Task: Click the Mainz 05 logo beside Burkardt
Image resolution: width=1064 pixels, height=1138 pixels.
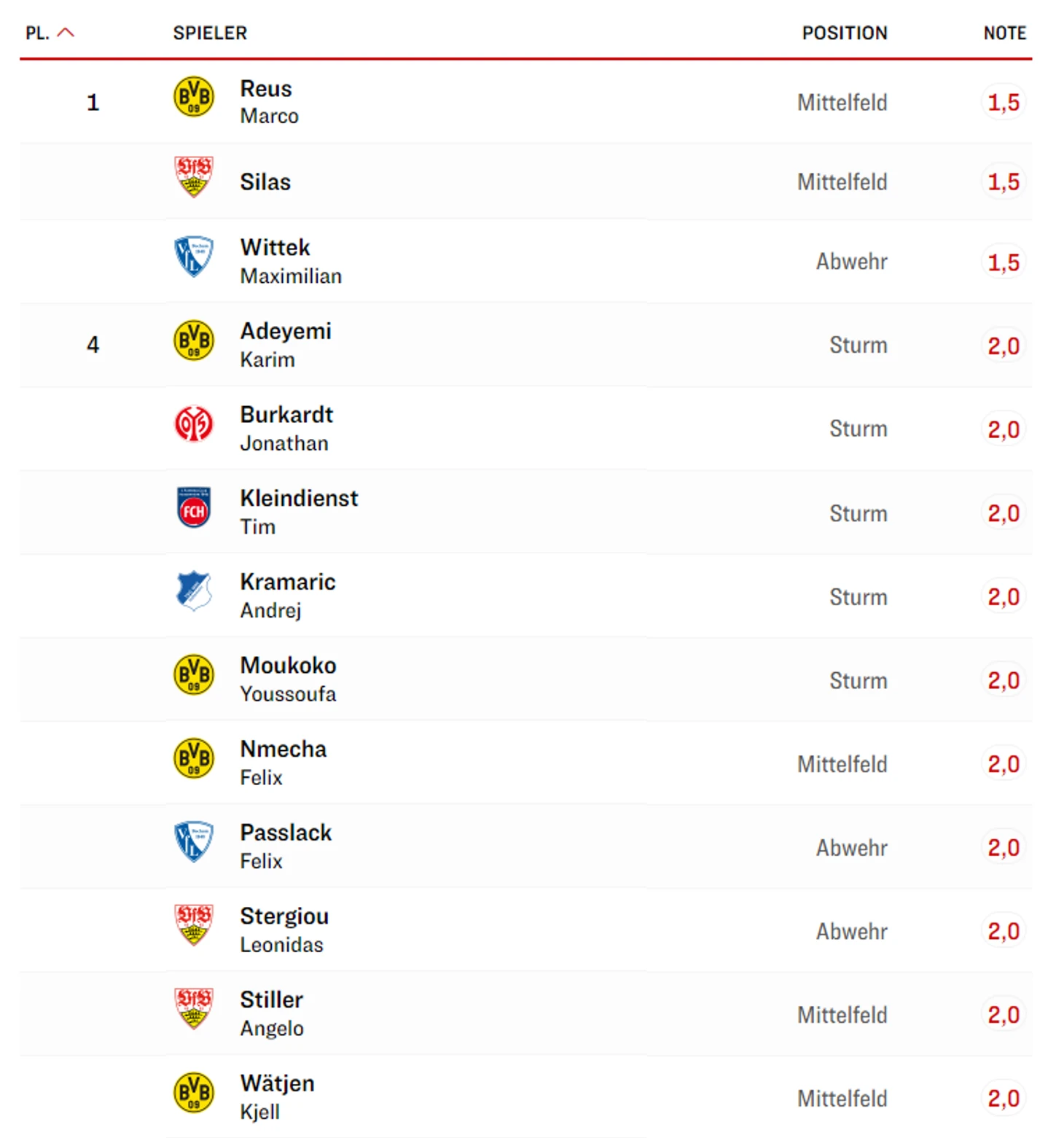Action: pyautogui.click(x=194, y=424)
